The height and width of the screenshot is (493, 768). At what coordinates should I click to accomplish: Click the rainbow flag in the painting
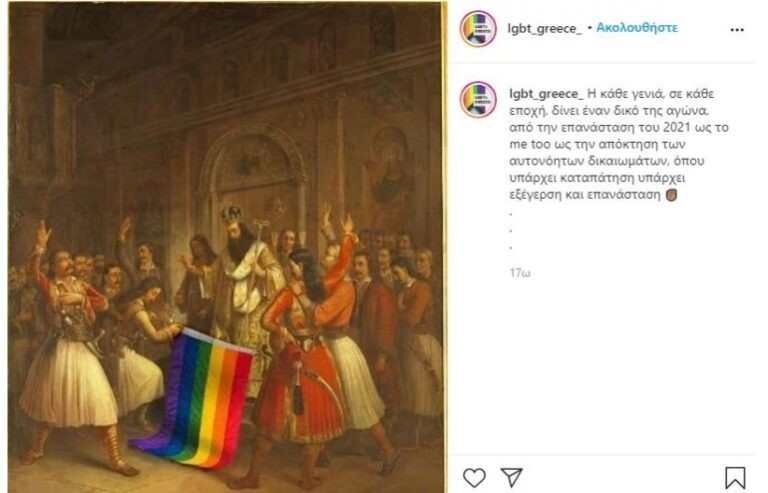pos(198,397)
